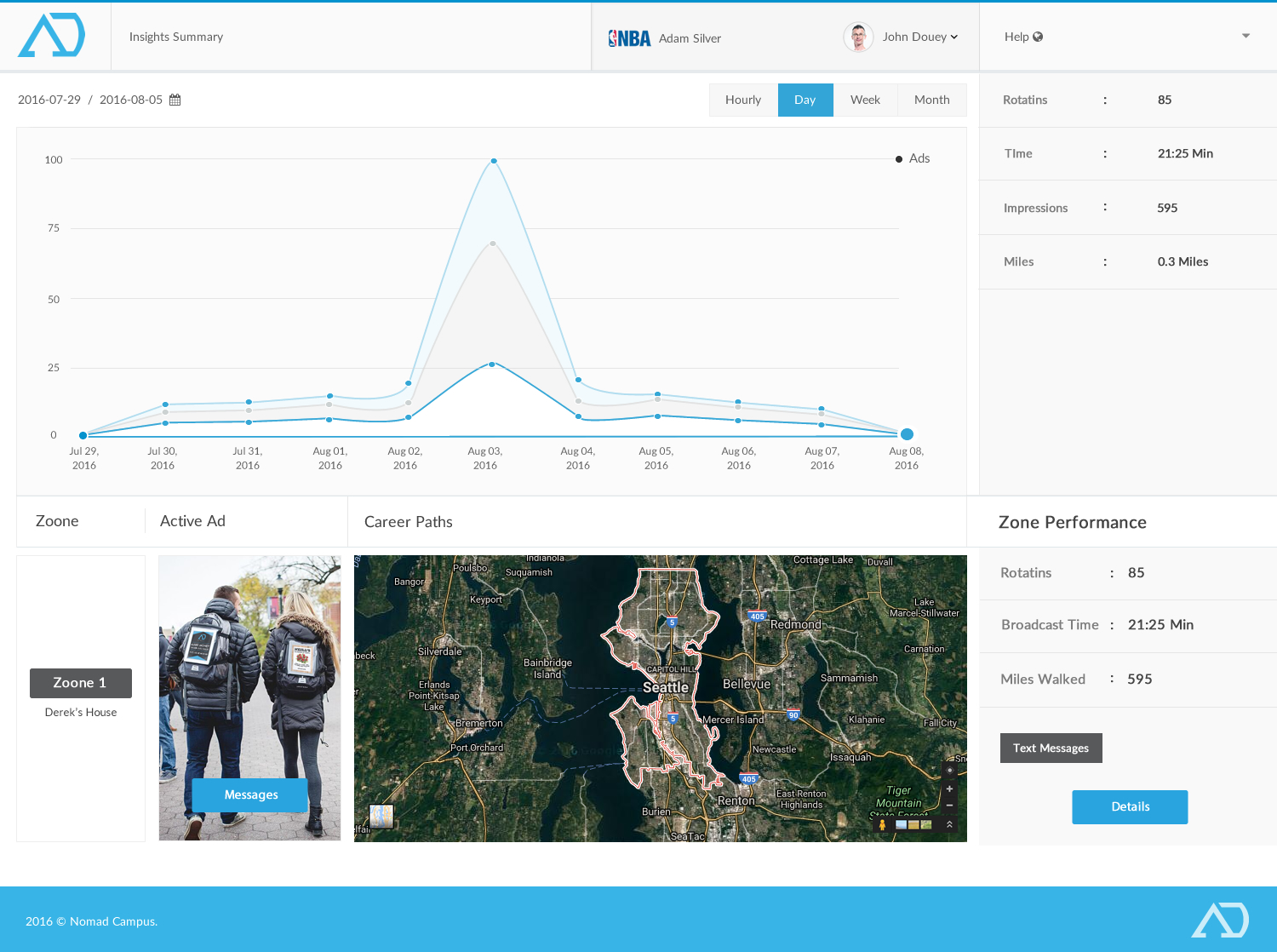Select Hourly time granularity
This screenshot has width=1277, height=952.
(x=743, y=100)
